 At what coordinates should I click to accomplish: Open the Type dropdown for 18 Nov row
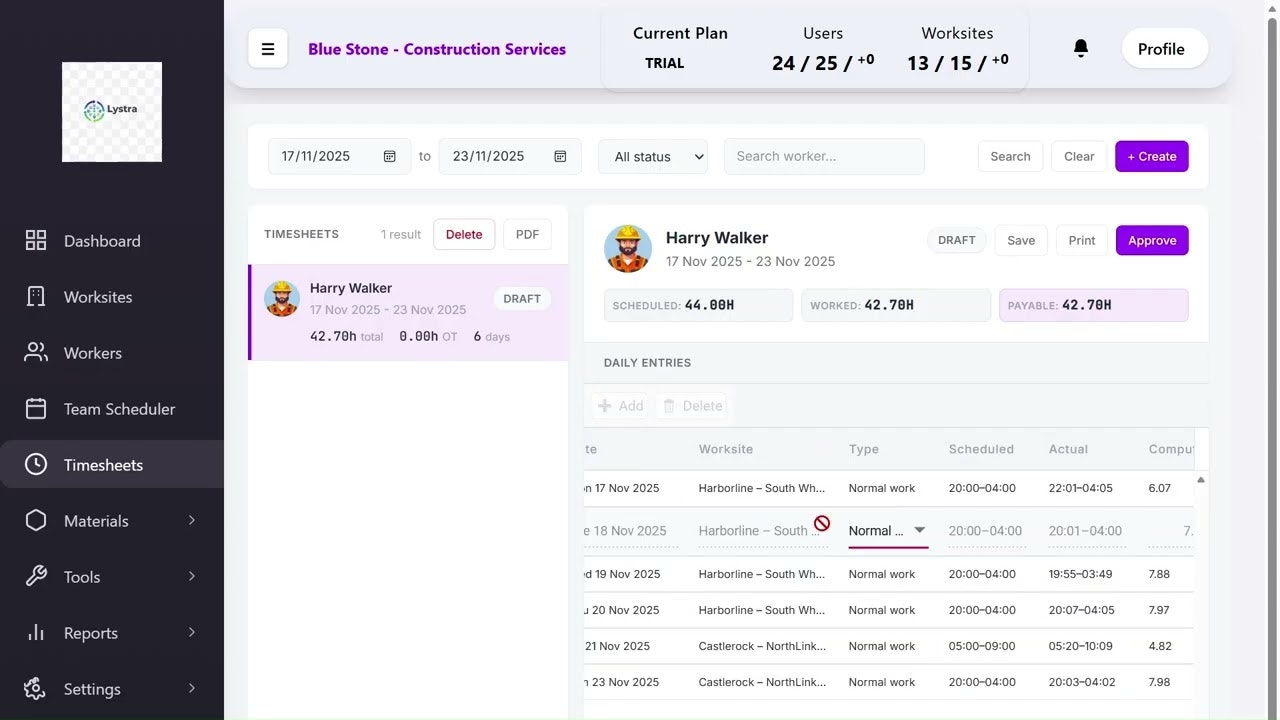pyautogui.click(x=888, y=531)
